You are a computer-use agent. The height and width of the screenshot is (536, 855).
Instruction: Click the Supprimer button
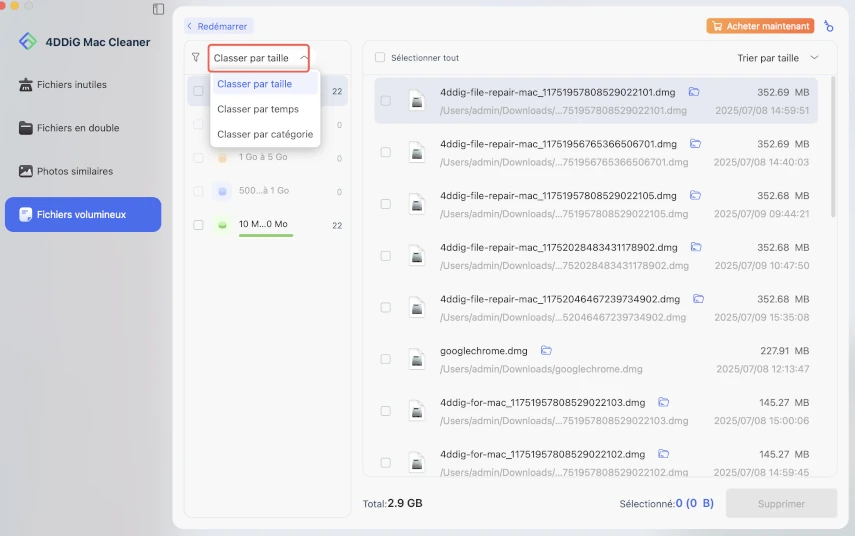(781, 503)
